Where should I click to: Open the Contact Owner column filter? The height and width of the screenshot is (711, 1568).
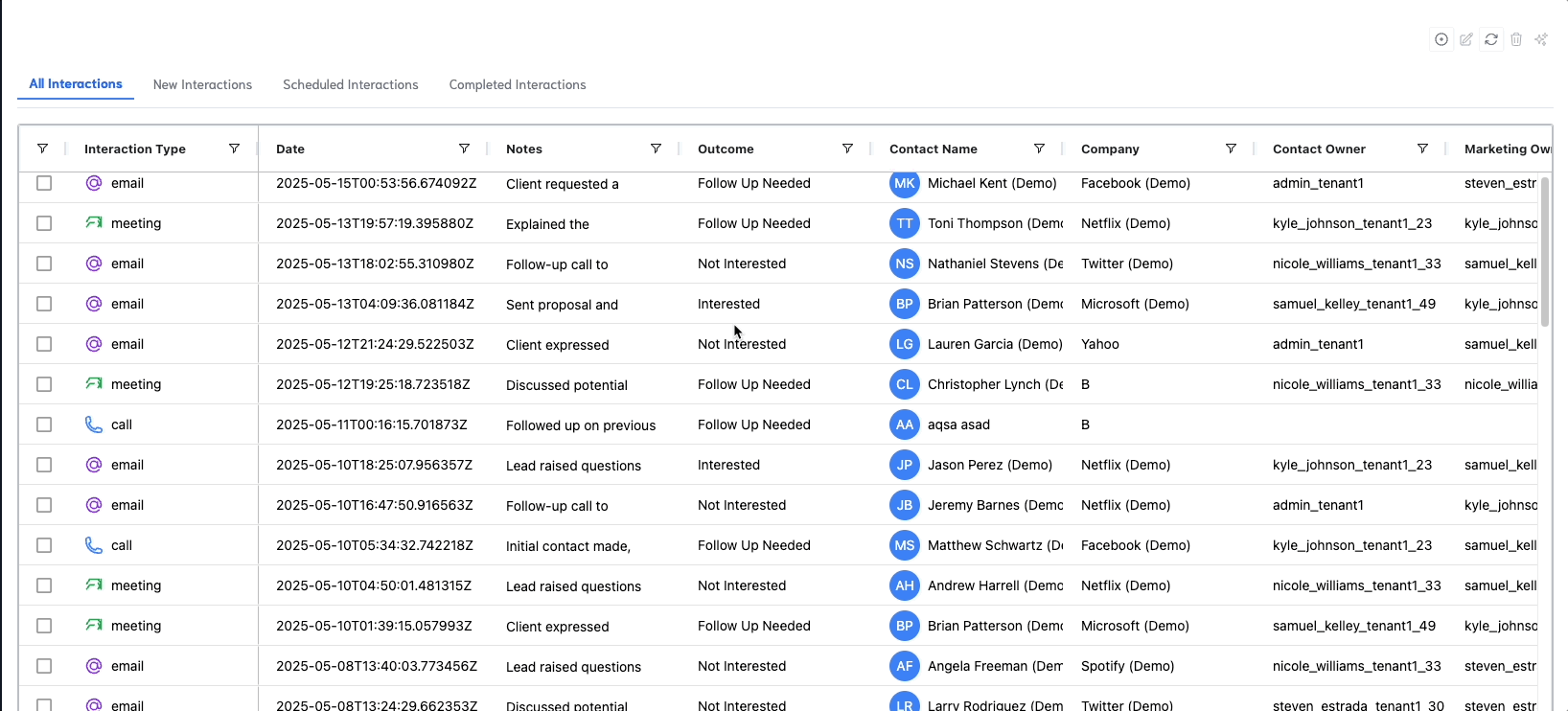click(1422, 149)
